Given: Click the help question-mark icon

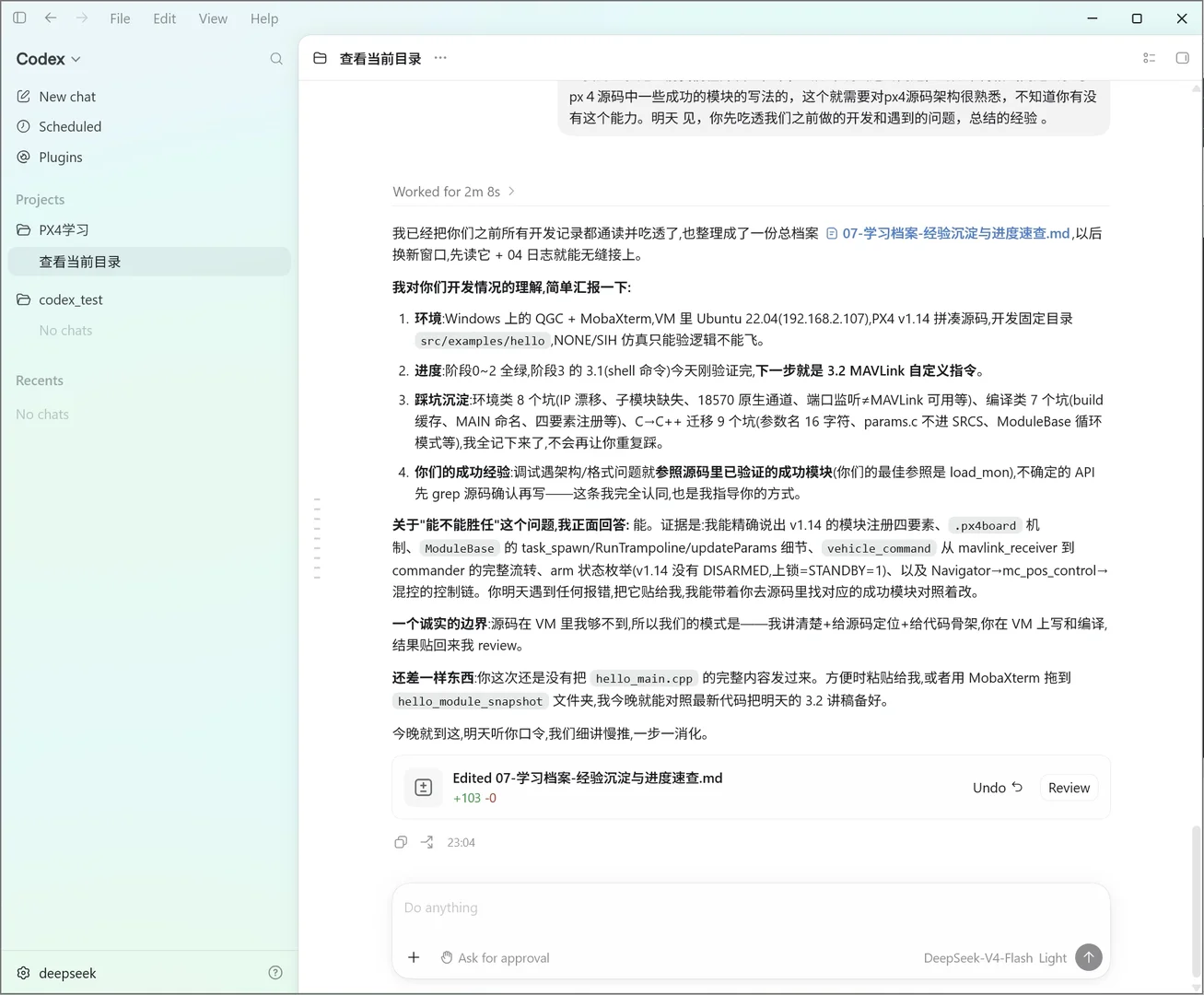Looking at the screenshot, I should click(x=275, y=973).
